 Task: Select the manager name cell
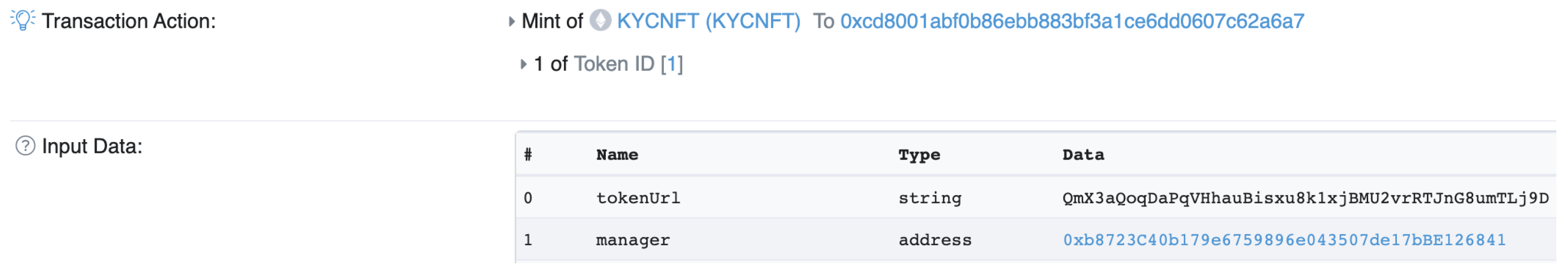coord(633,240)
